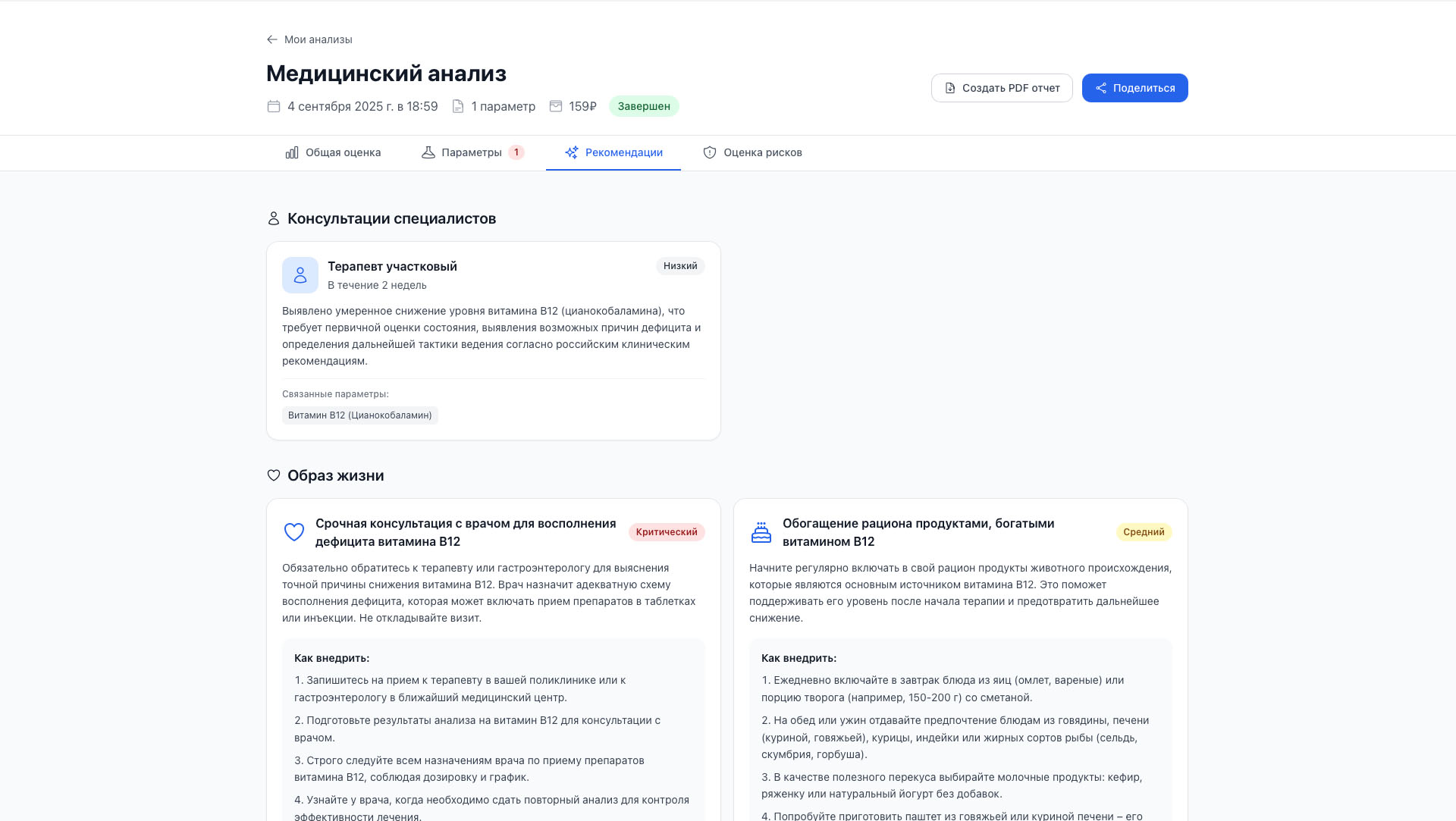Click the share icon in 'Поделиться'

1101,88
